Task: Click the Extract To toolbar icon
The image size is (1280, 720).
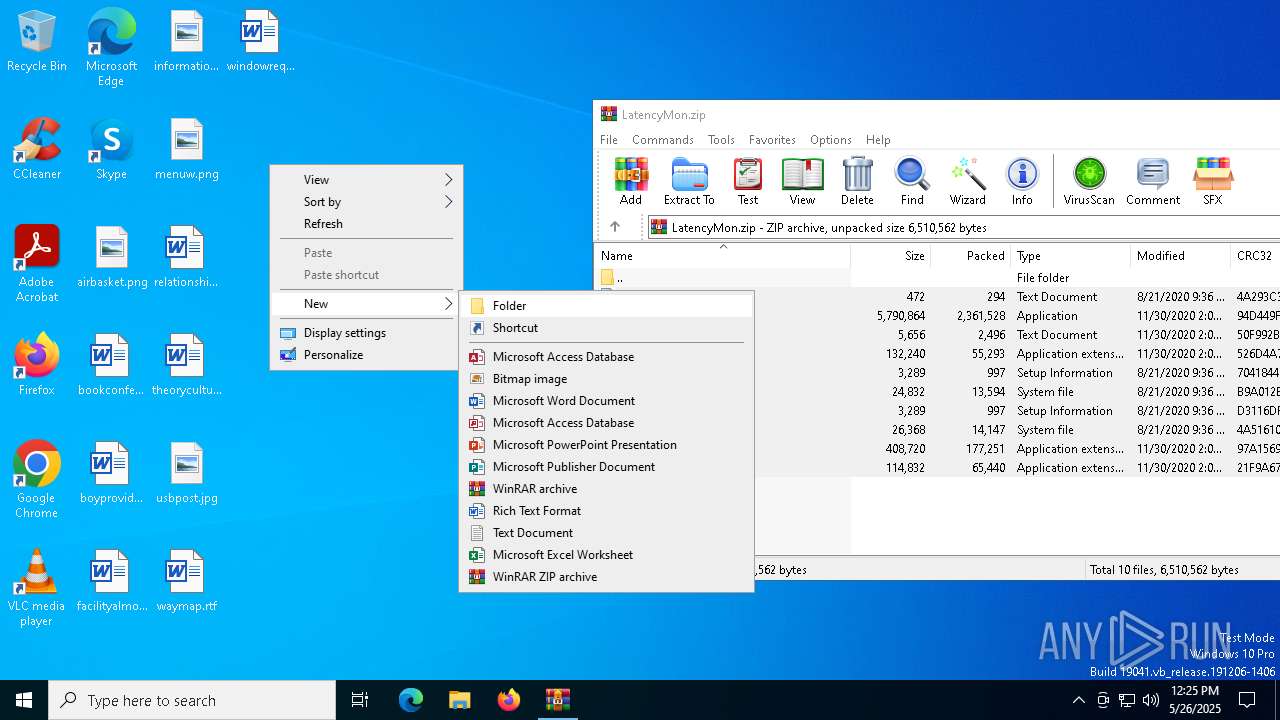Action: click(689, 181)
